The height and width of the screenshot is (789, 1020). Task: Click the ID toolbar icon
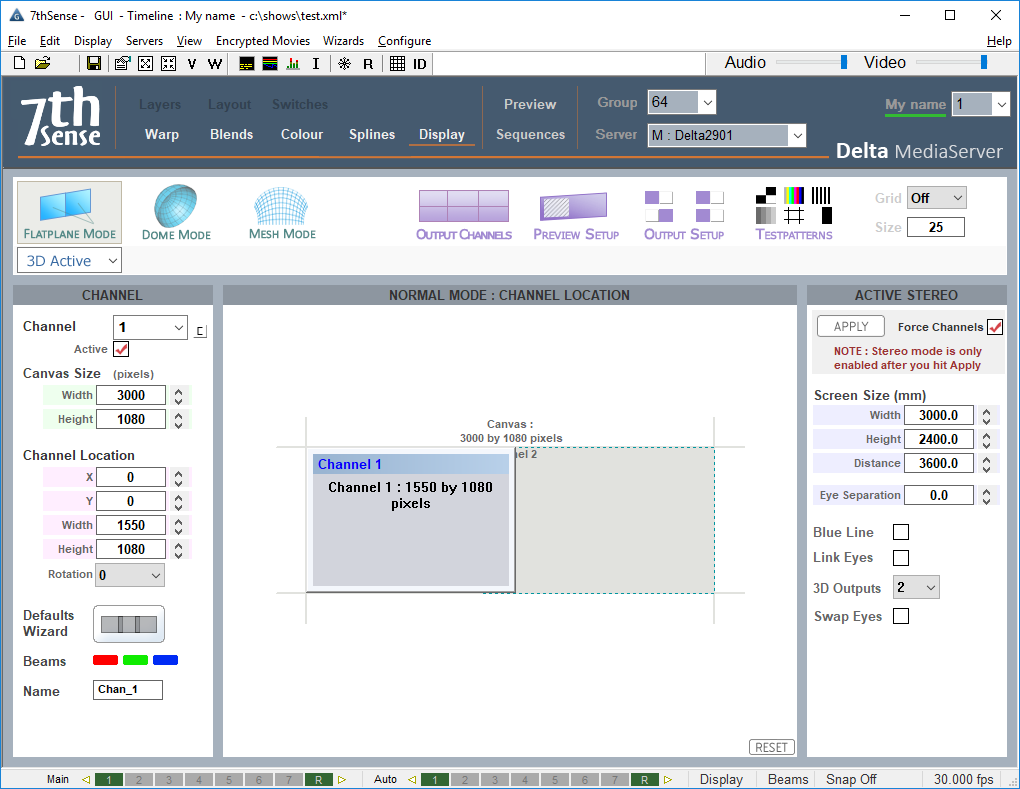[x=420, y=64]
